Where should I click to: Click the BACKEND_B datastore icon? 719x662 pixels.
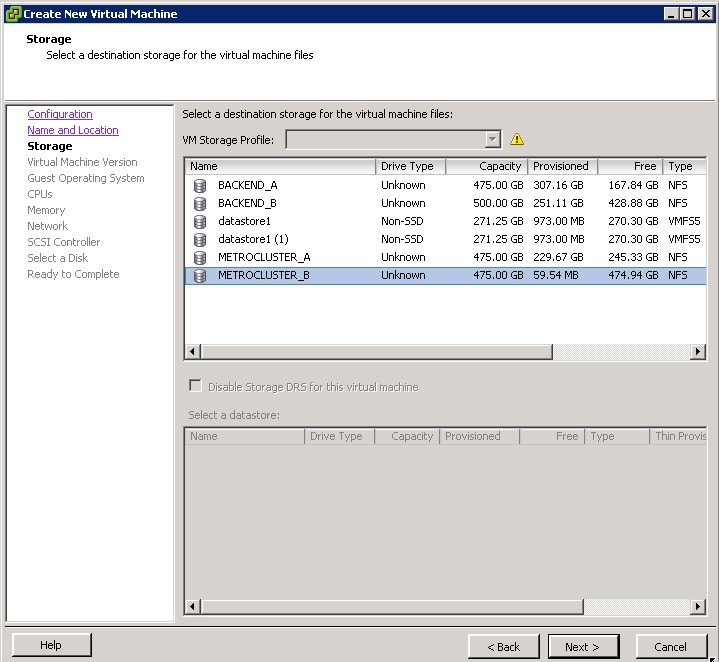tap(199, 204)
